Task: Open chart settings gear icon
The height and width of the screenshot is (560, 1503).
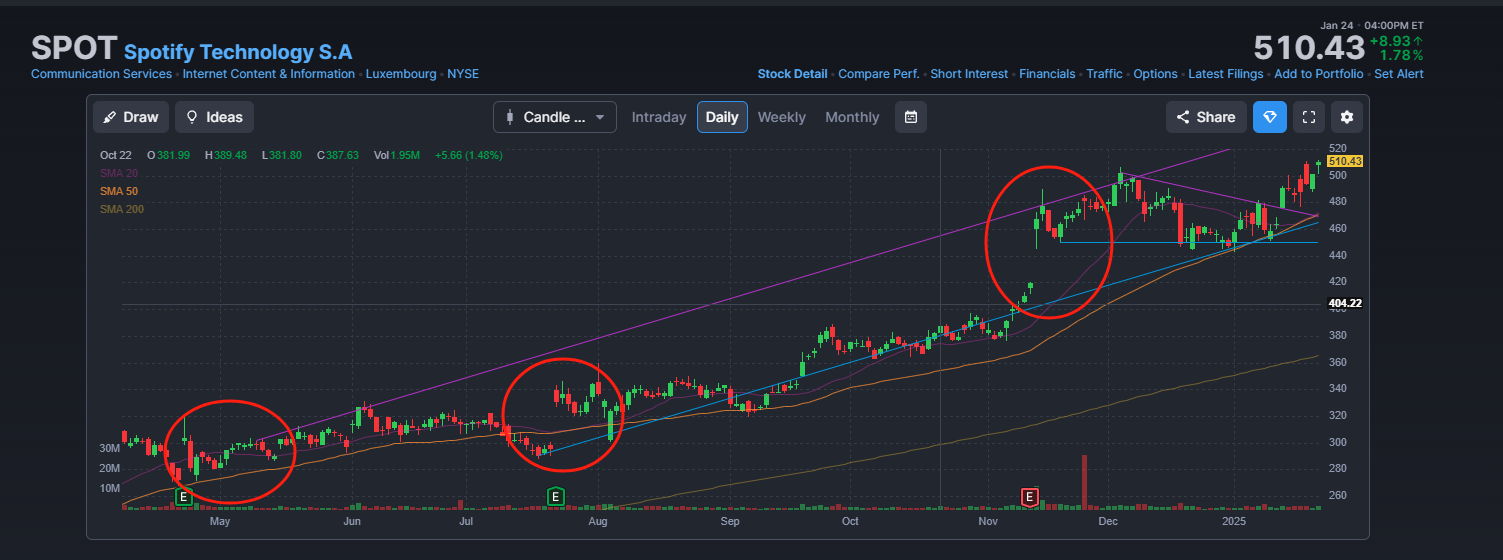Action: pyautogui.click(x=1347, y=117)
